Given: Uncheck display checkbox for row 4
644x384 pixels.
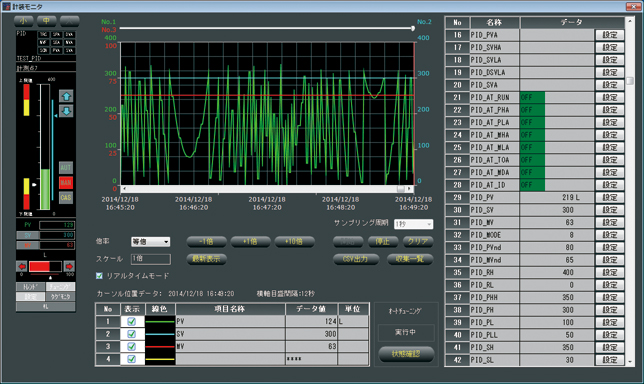Looking at the screenshot, I should coord(131,359).
